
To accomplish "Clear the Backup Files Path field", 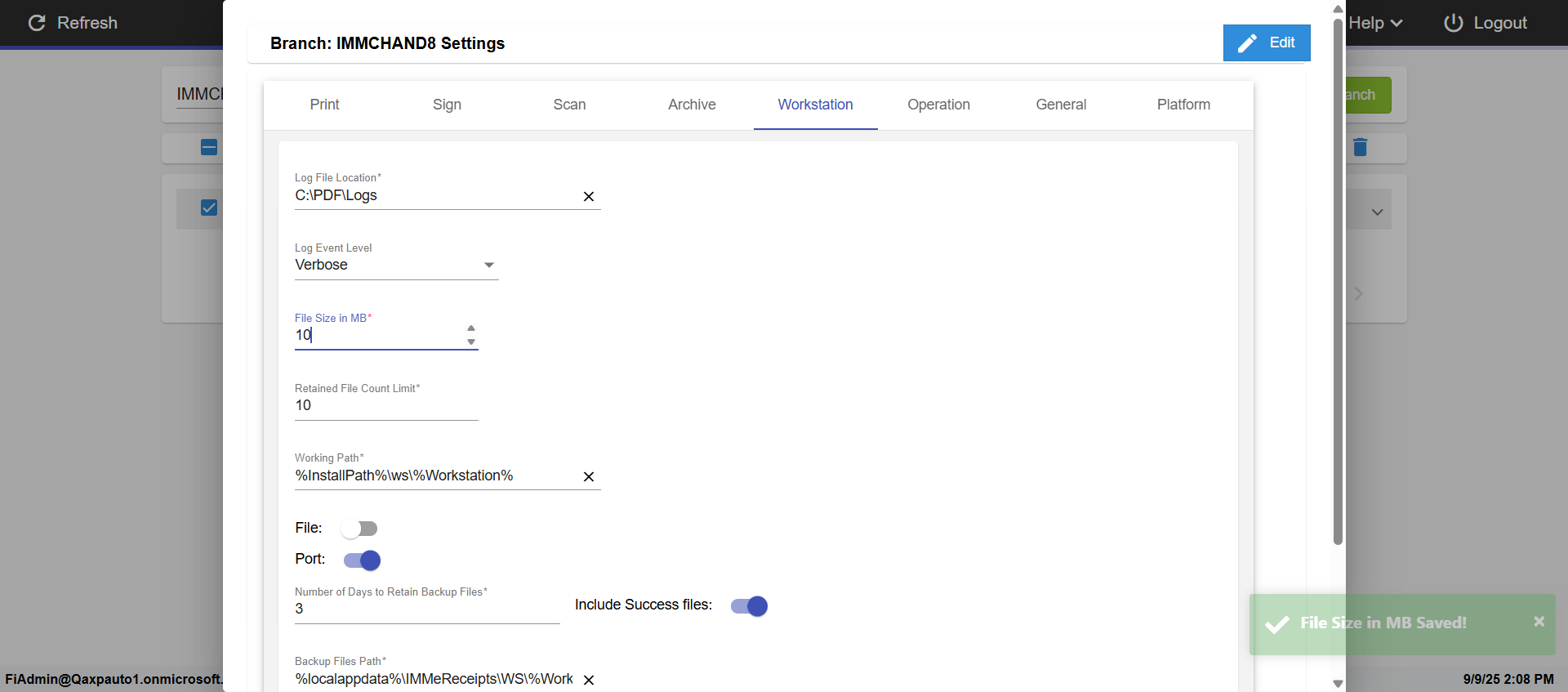I will click(x=588, y=680).
